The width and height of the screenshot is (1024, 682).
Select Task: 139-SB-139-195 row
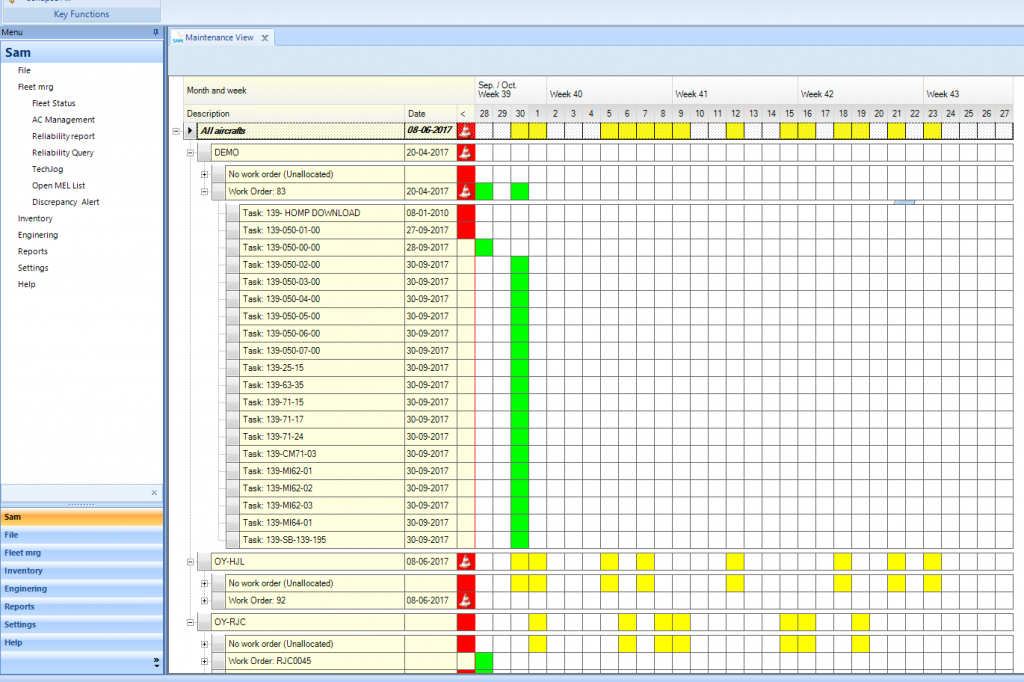pos(323,540)
